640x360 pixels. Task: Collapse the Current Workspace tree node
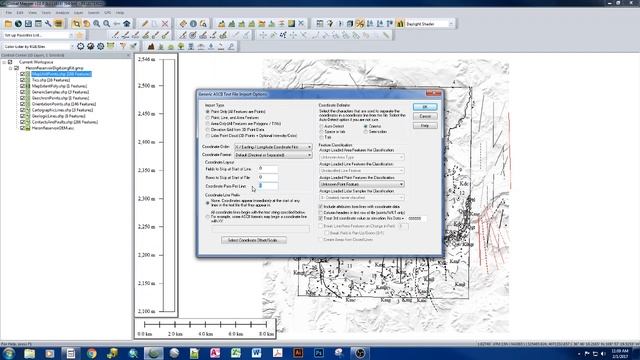pos(4,62)
